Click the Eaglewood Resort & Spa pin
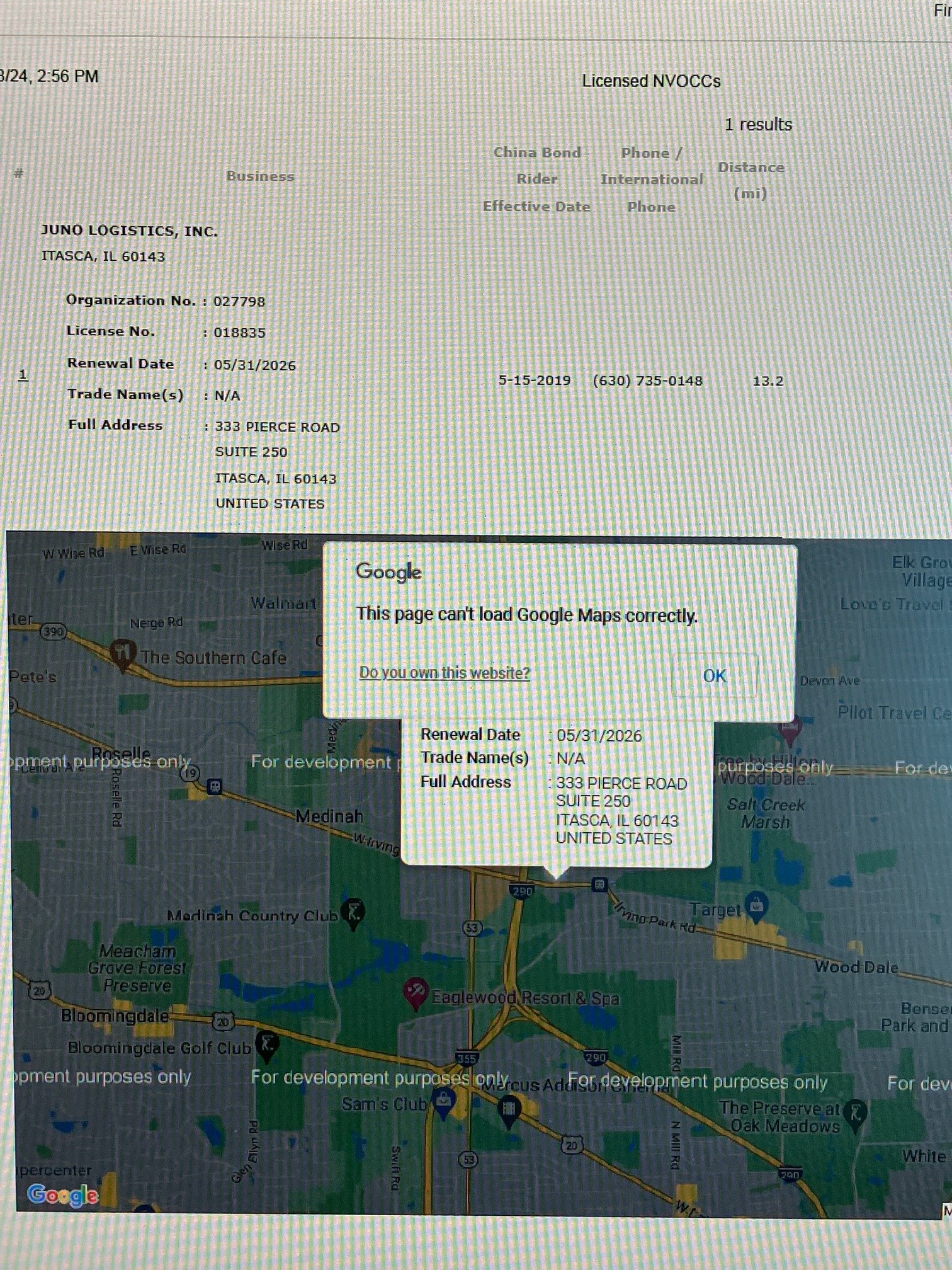 coord(416,994)
